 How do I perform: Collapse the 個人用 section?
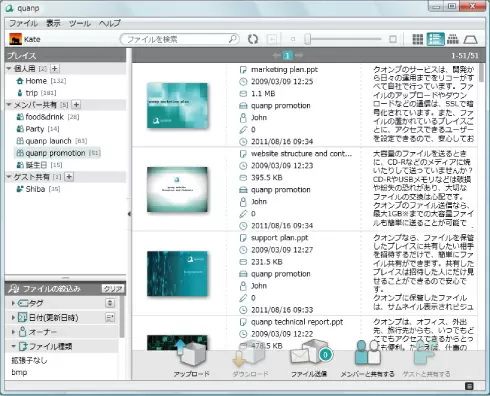[x=9, y=68]
